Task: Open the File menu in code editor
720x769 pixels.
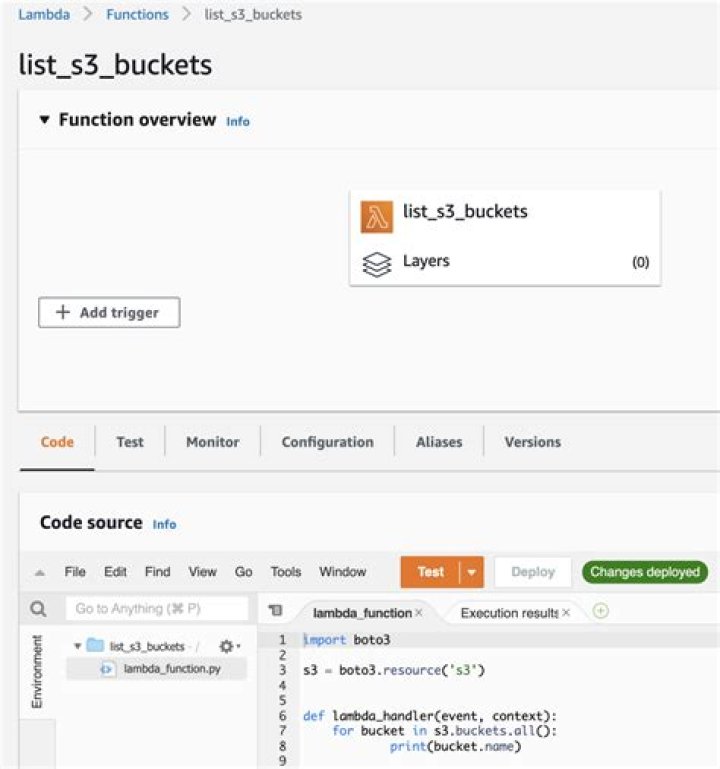Action: click(x=75, y=572)
